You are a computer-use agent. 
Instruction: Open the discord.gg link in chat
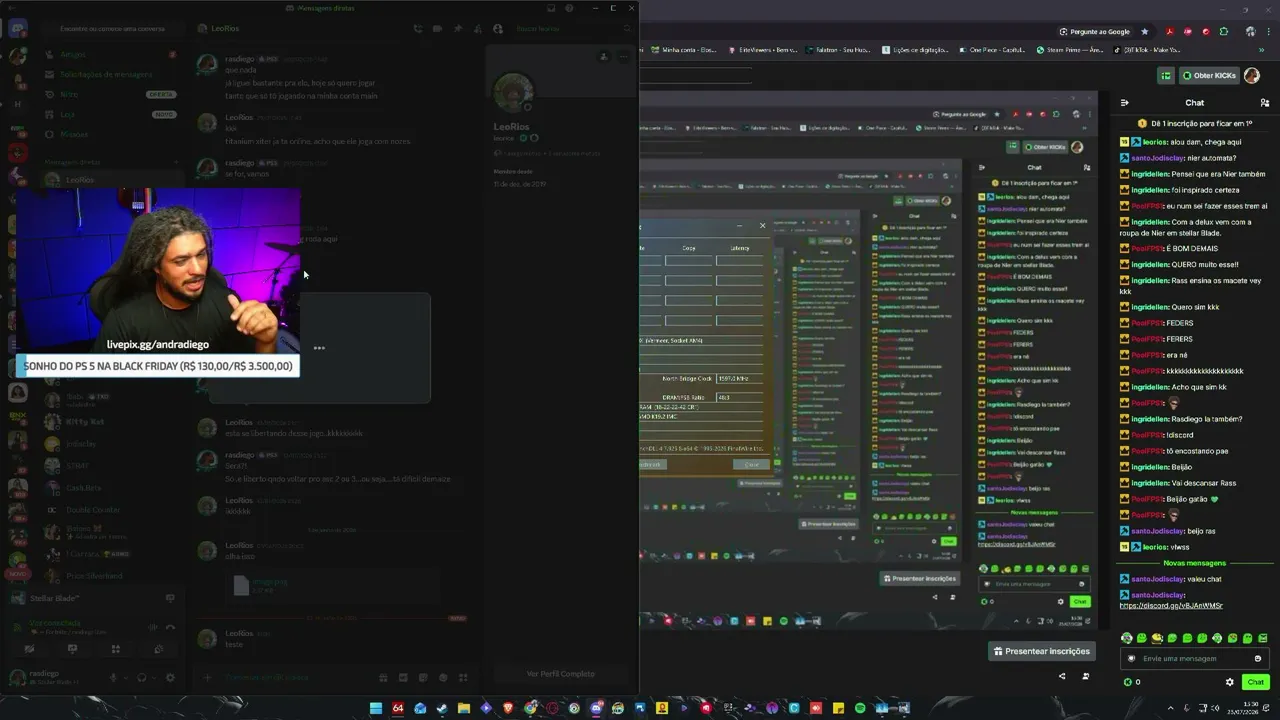(1171, 605)
